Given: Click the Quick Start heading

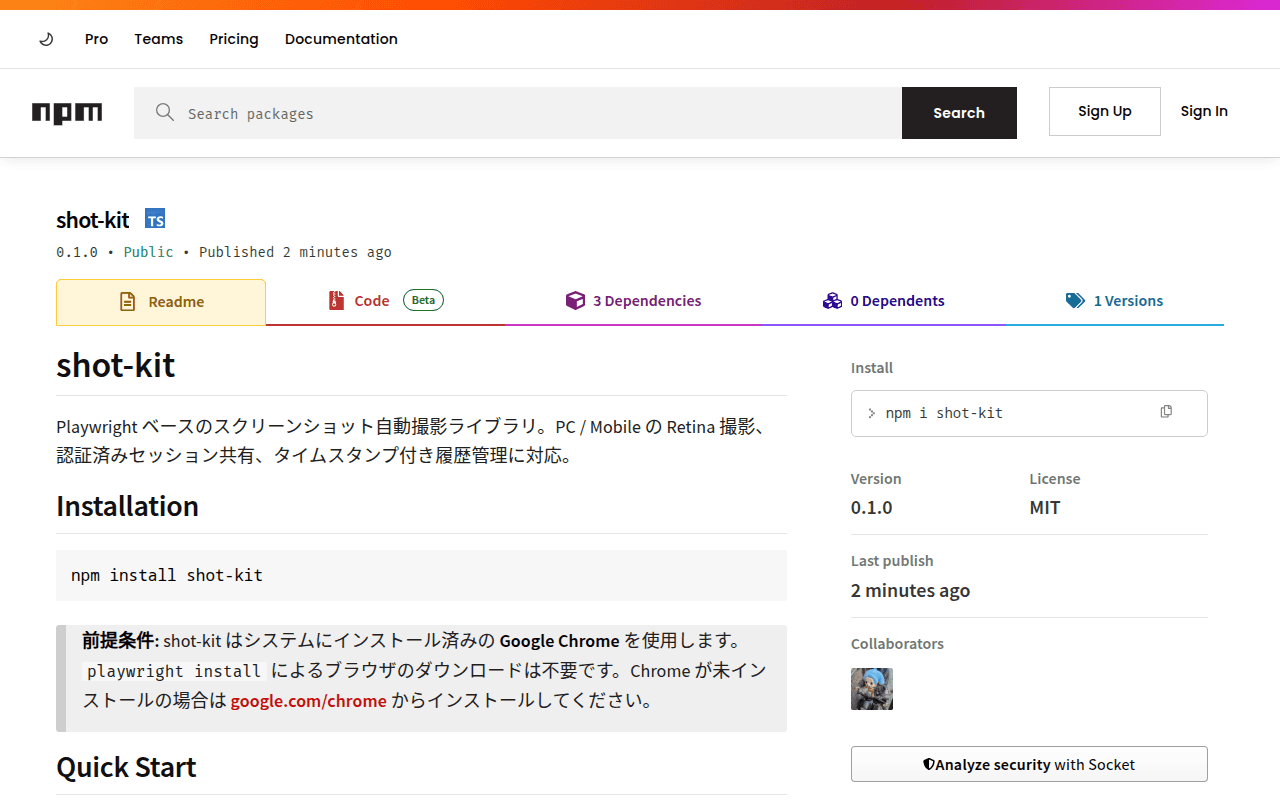Looking at the screenshot, I should [126, 767].
